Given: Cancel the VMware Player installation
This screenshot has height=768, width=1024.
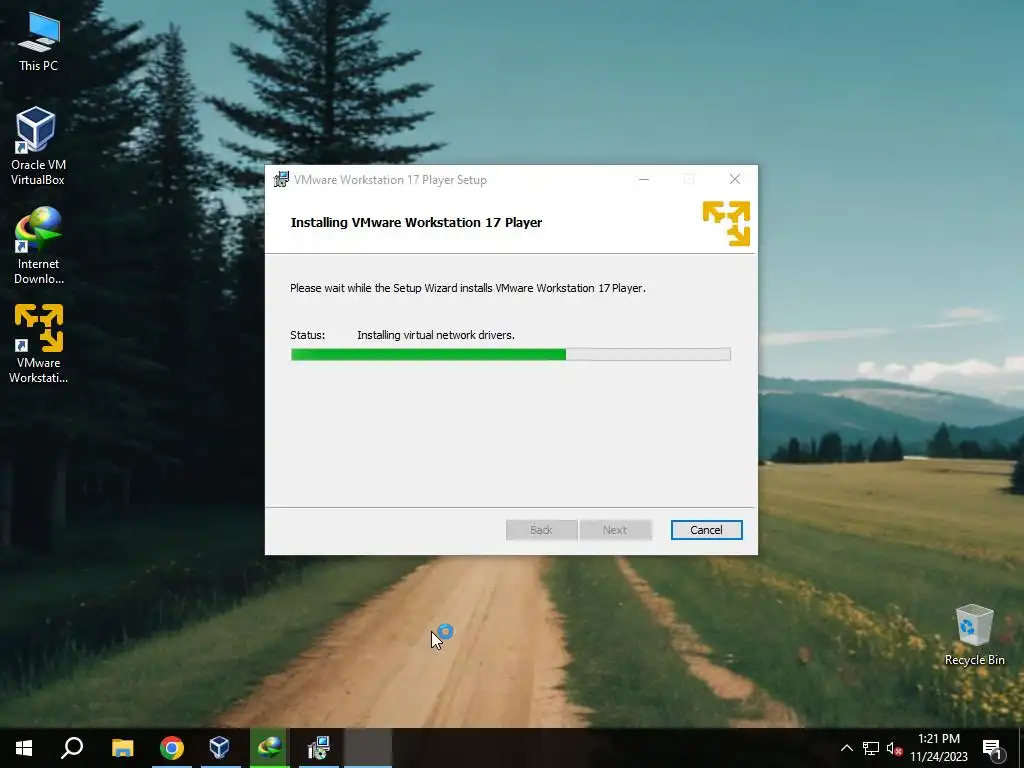Looking at the screenshot, I should (706, 530).
